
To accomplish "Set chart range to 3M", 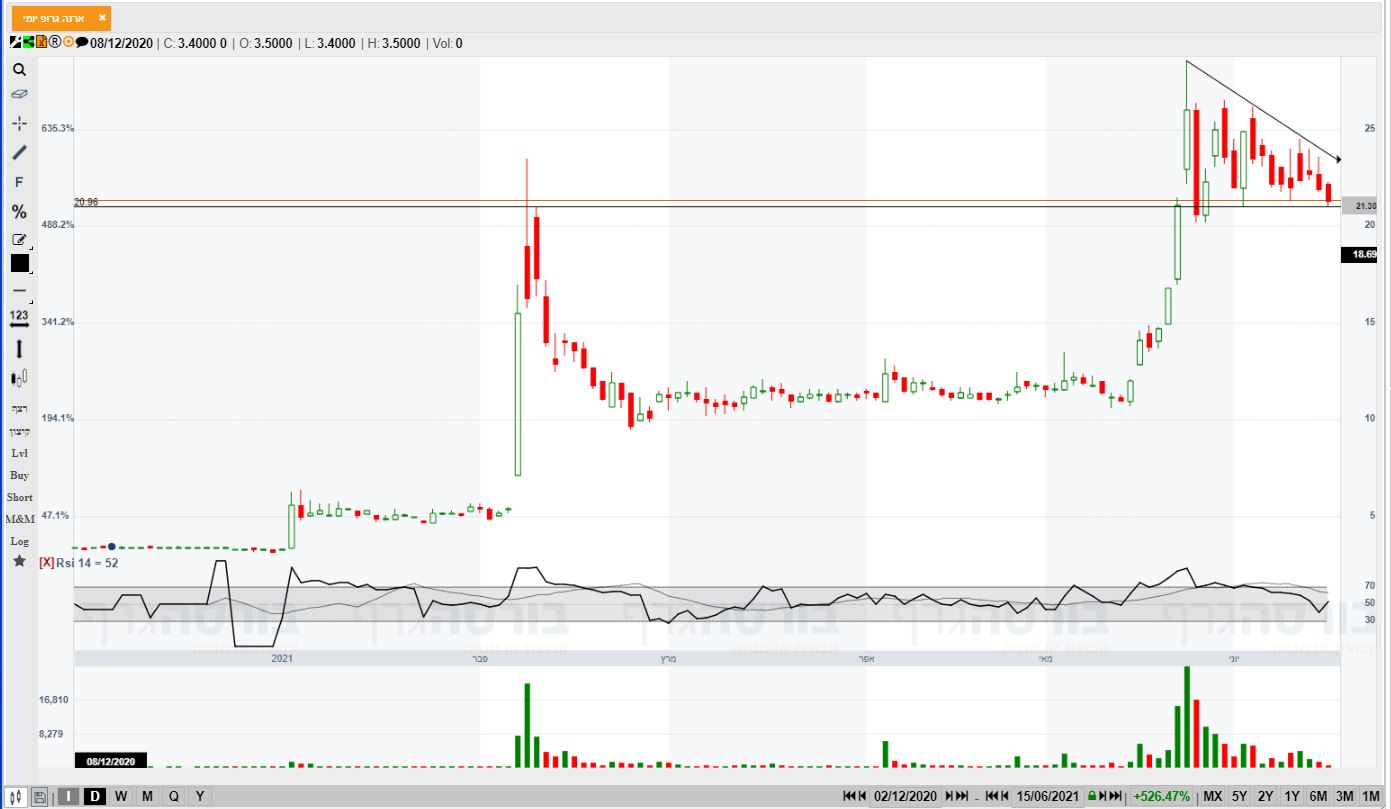I will point(1344,796).
